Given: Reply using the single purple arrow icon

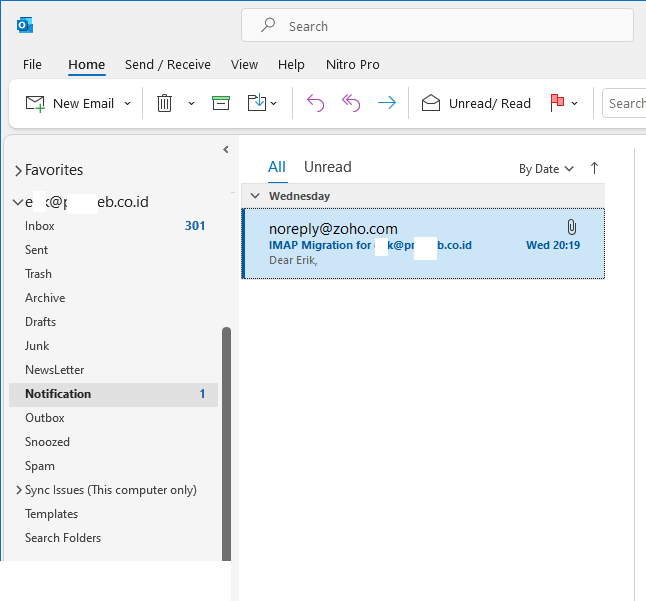Looking at the screenshot, I should click(316, 103).
